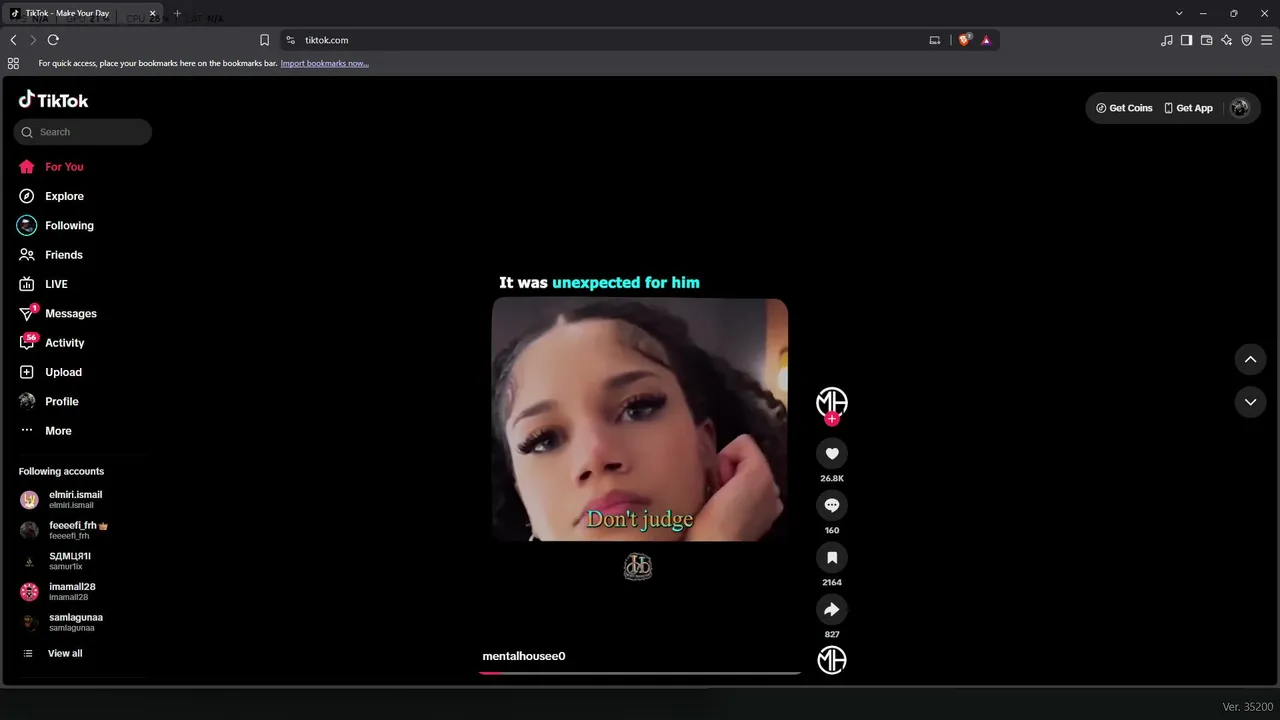Click the browser forward button
Screen dimensions: 1280x720
[x=33, y=40]
